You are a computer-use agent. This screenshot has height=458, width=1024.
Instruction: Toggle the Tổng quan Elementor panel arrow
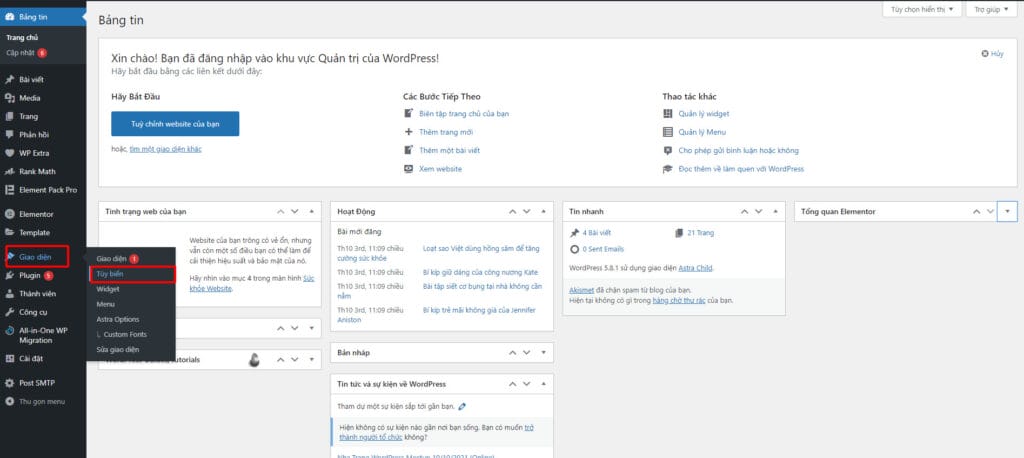[x=1008, y=212]
